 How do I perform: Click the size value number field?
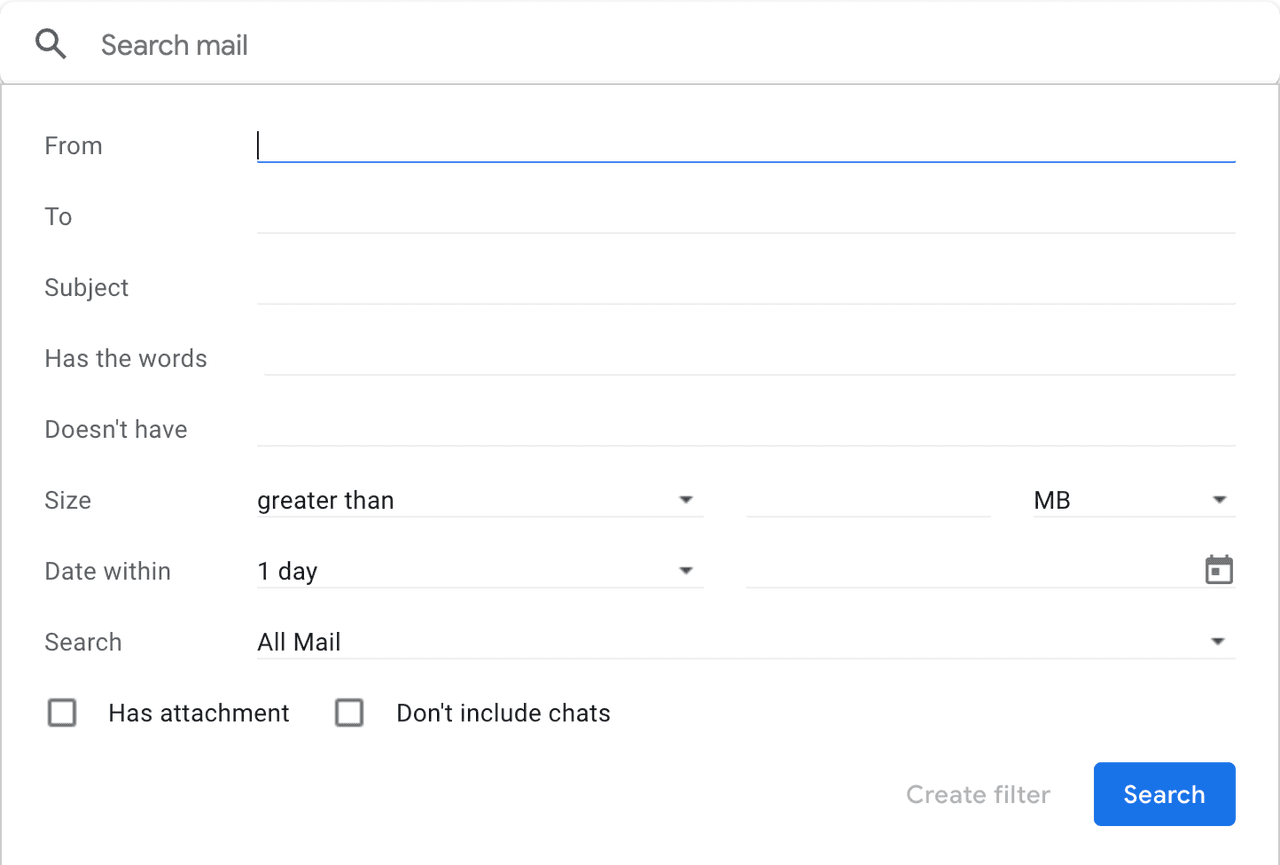tap(867, 500)
